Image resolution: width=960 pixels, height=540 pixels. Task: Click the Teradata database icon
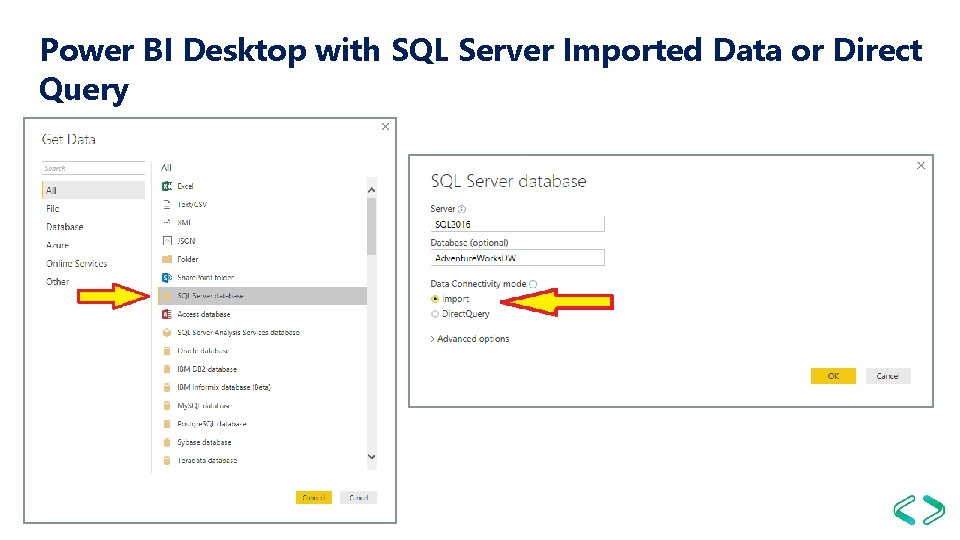pos(167,460)
